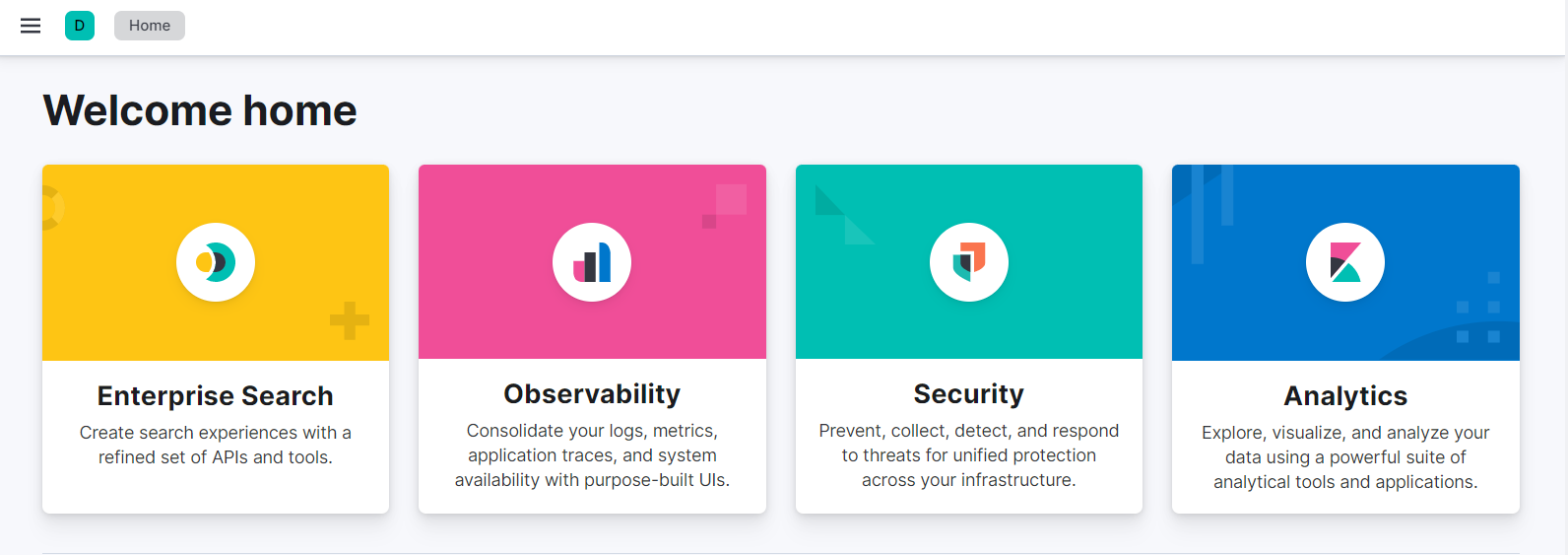The height and width of the screenshot is (555, 1568).
Task: Open the Observability card title
Action: click(x=592, y=393)
